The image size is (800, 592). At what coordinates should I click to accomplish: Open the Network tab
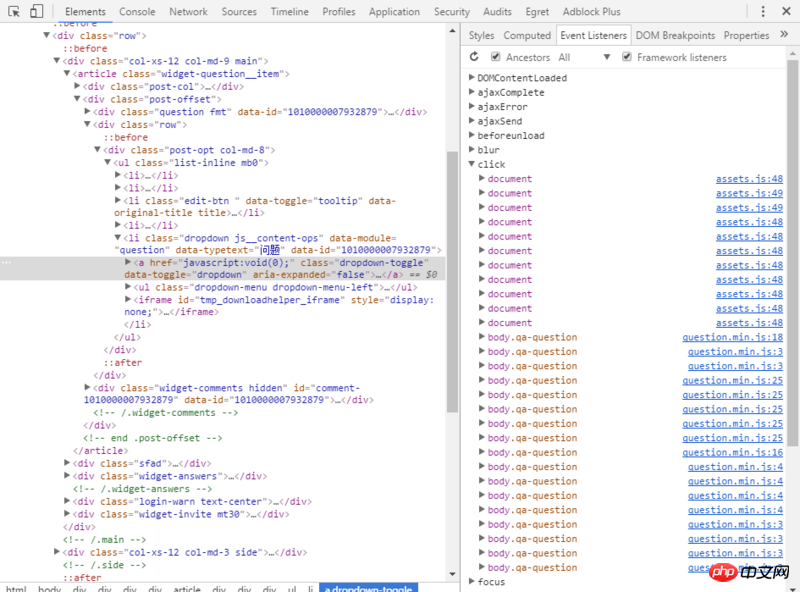[188, 12]
